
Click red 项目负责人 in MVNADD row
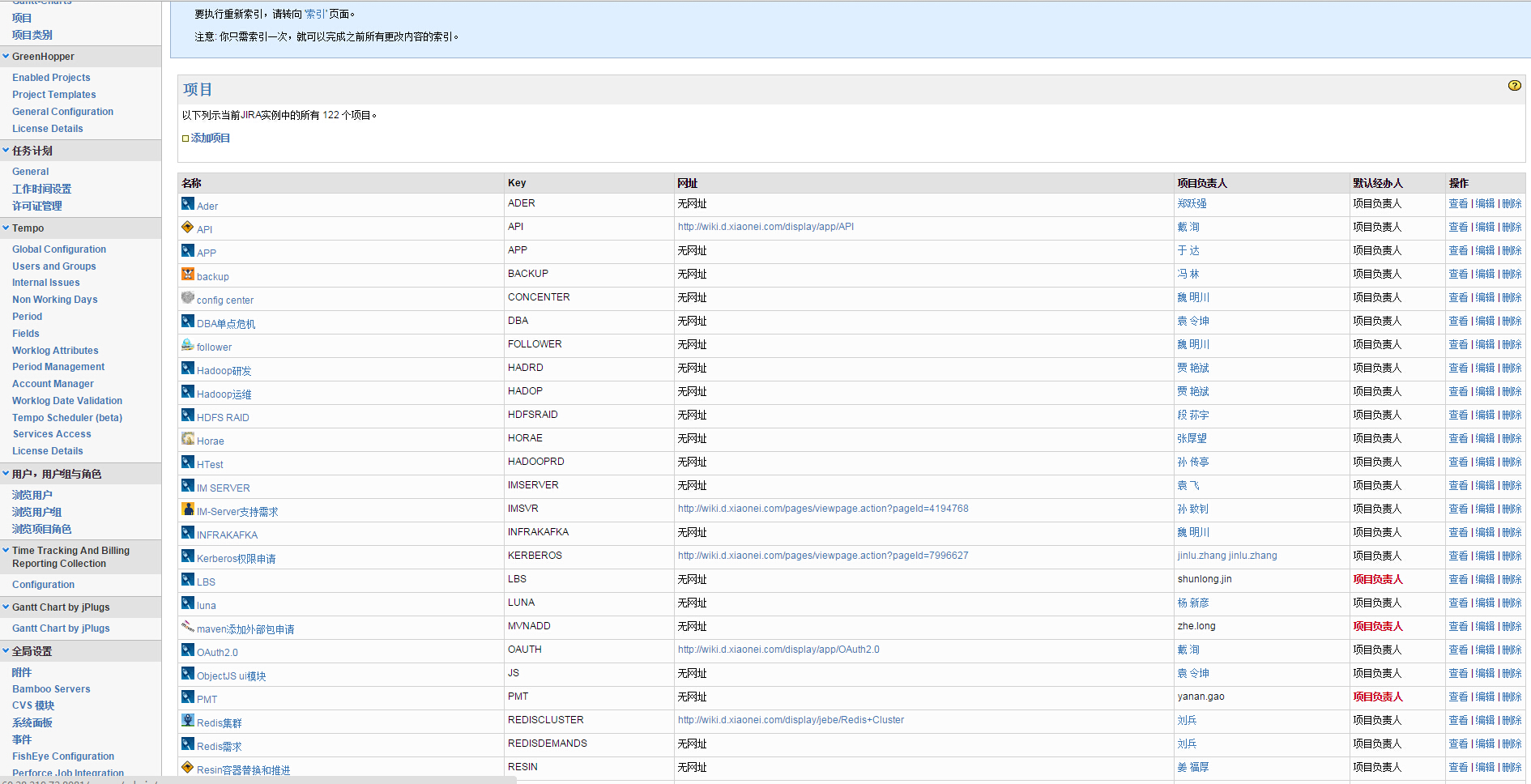click(x=1377, y=627)
